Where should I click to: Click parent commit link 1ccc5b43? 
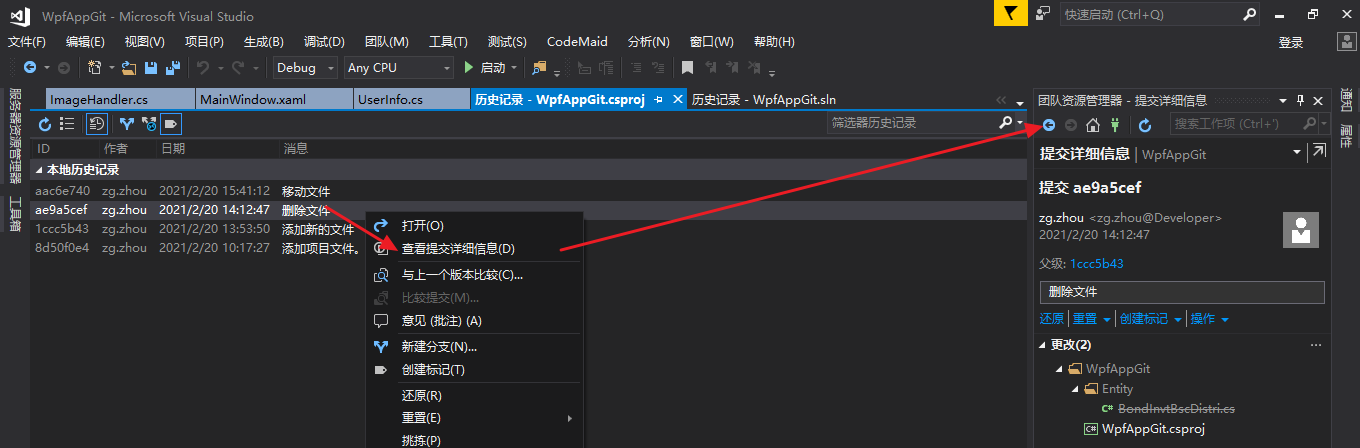[x=1097, y=264]
